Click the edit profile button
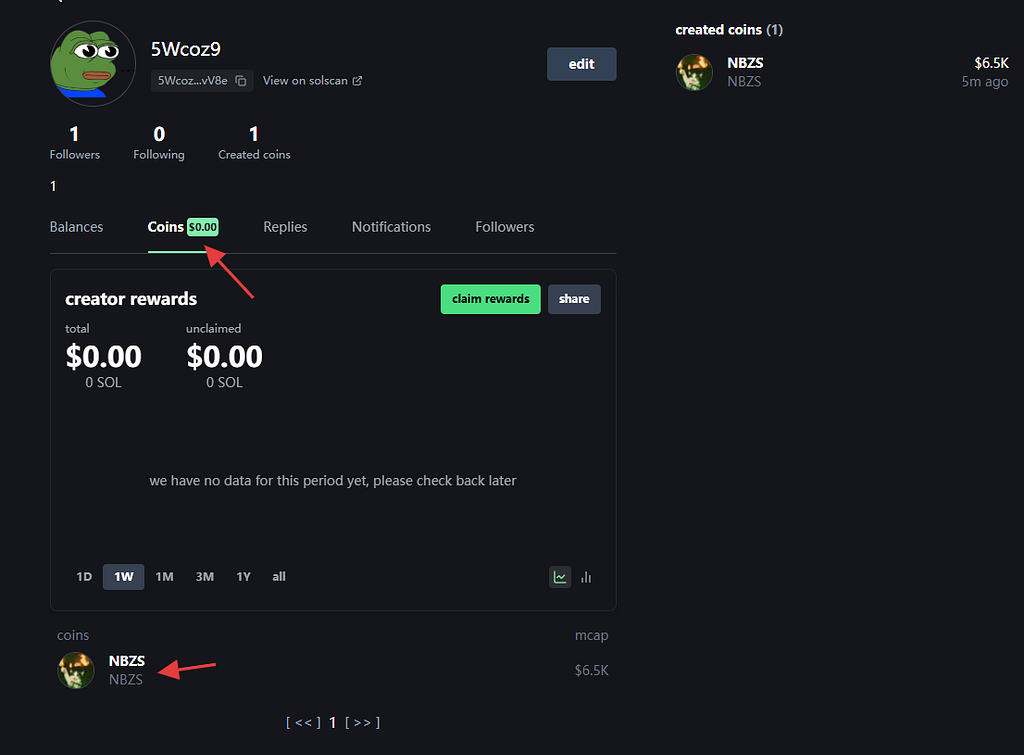Image resolution: width=1024 pixels, height=755 pixels. pyautogui.click(x=581, y=64)
